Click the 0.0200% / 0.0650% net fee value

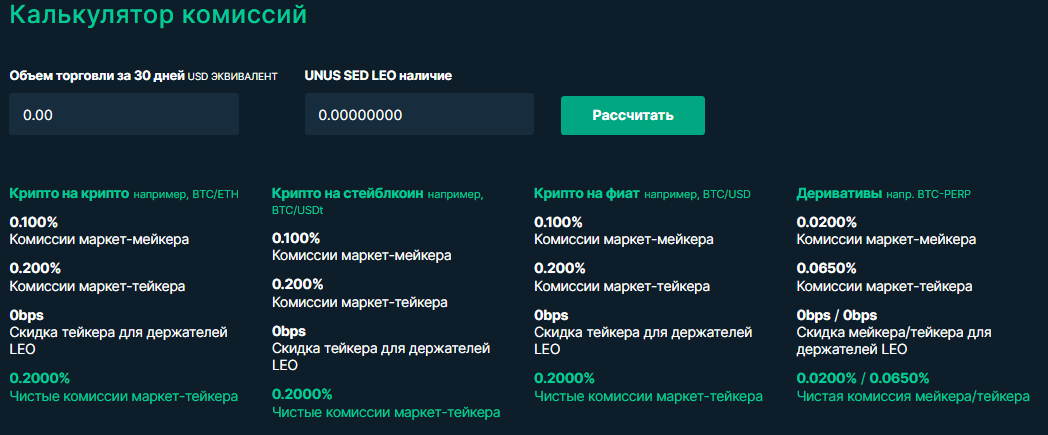[862, 378]
